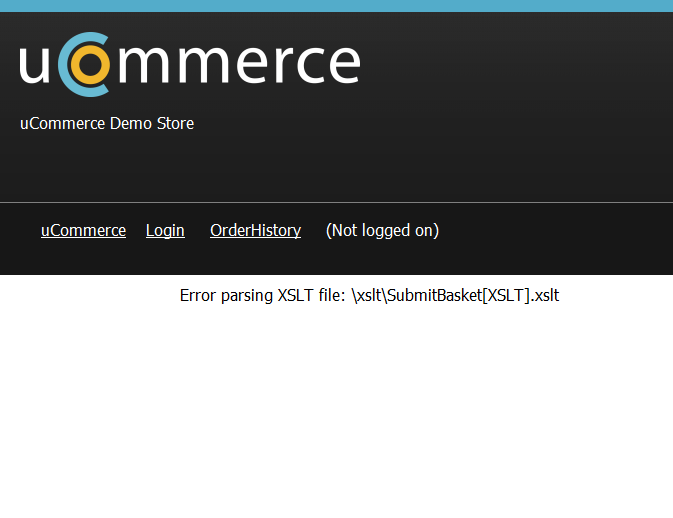Click the light blue strip at the top of the page
The height and width of the screenshot is (518, 673).
[x=336, y=6]
